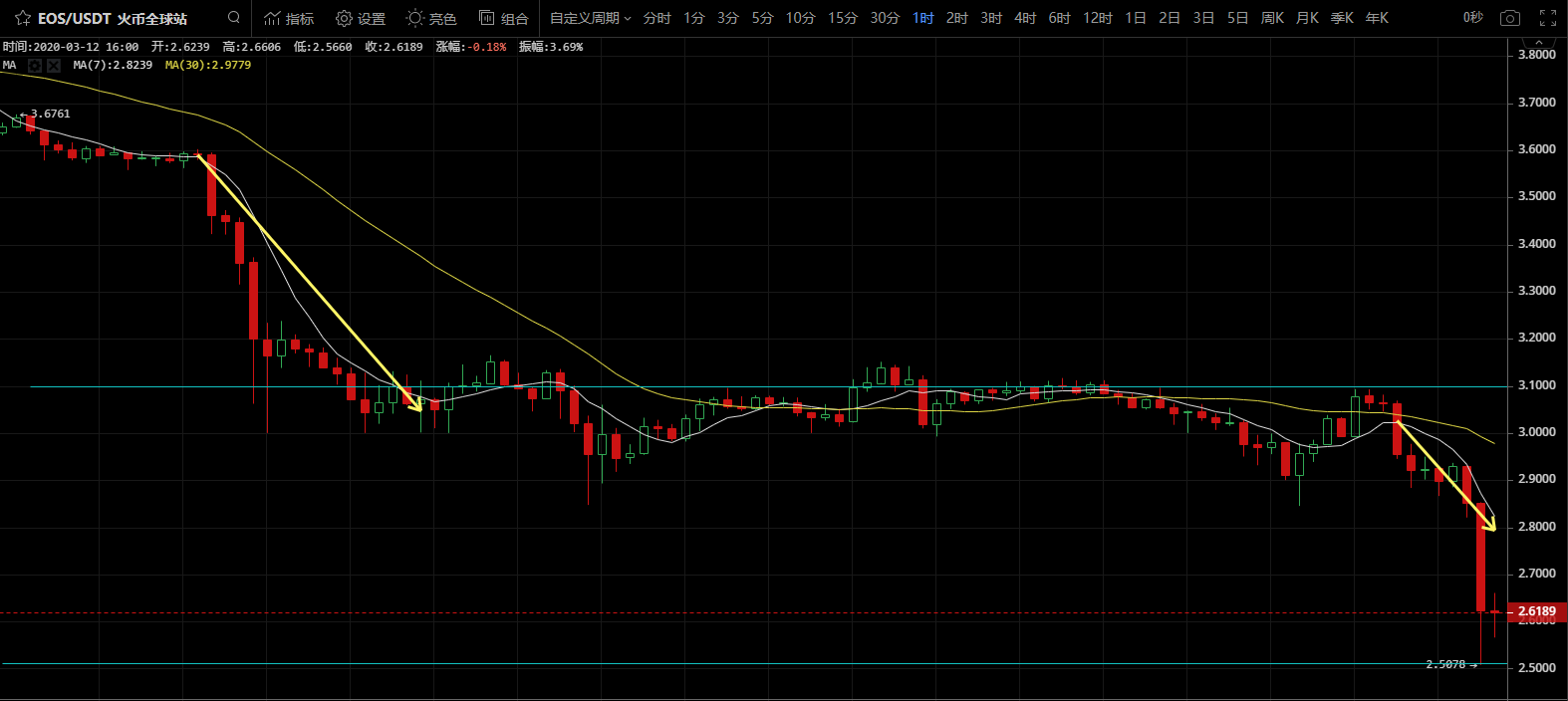Open 设置 settings gear in toolbar
The width and height of the screenshot is (1568, 701).
(x=360, y=18)
